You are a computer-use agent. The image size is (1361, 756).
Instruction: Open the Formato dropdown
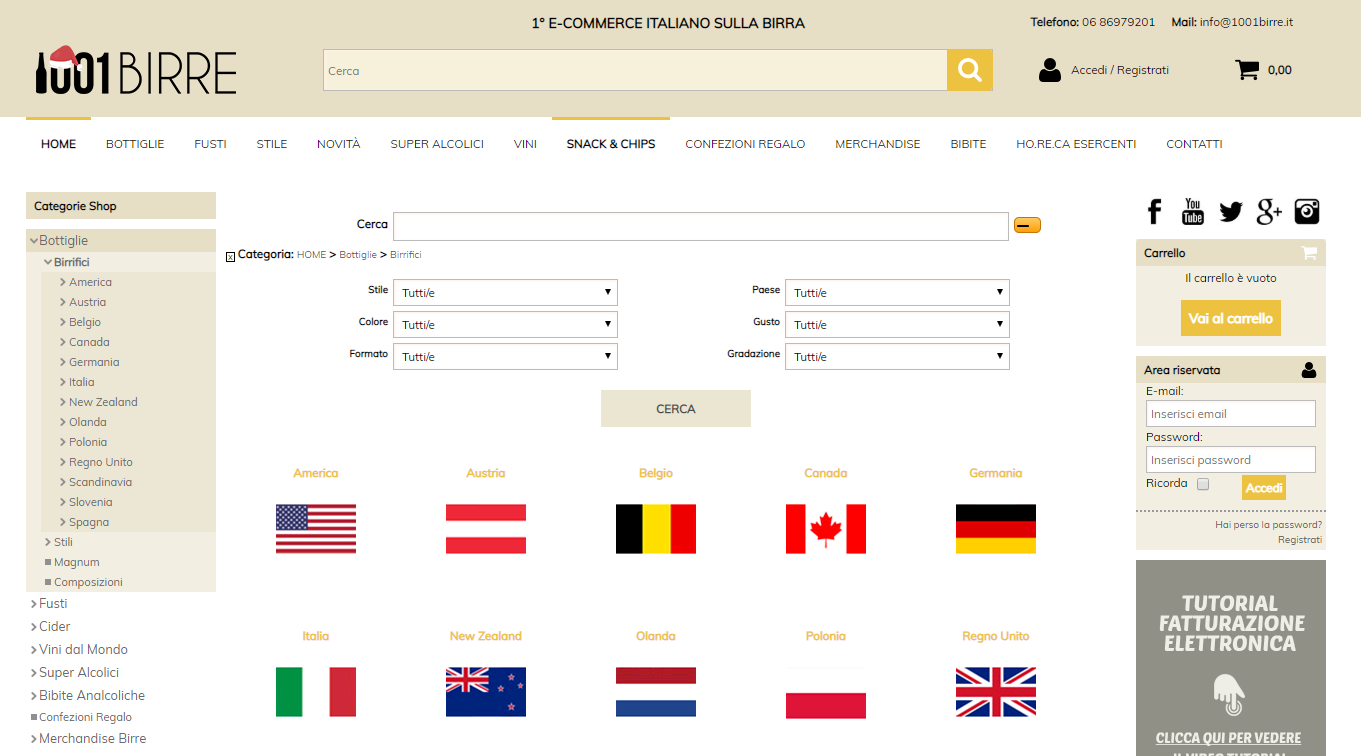pos(505,357)
